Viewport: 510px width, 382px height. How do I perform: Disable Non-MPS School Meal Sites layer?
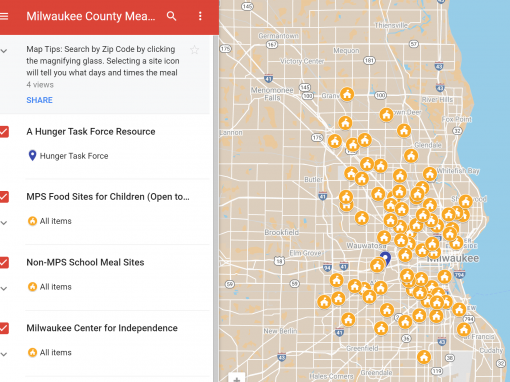pyautogui.click(x=4, y=262)
